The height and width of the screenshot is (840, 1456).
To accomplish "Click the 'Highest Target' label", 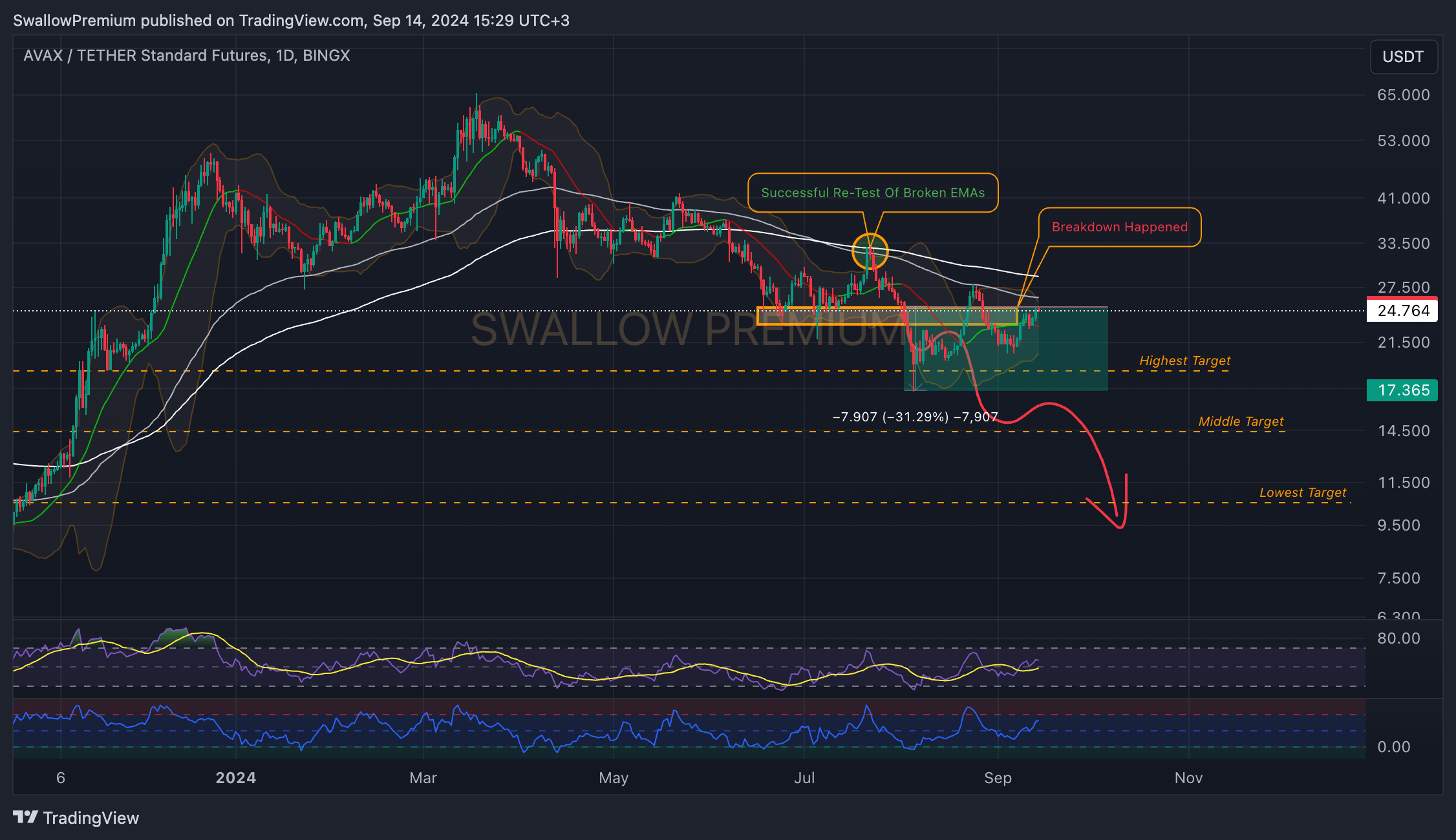I will pos(1184,361).
